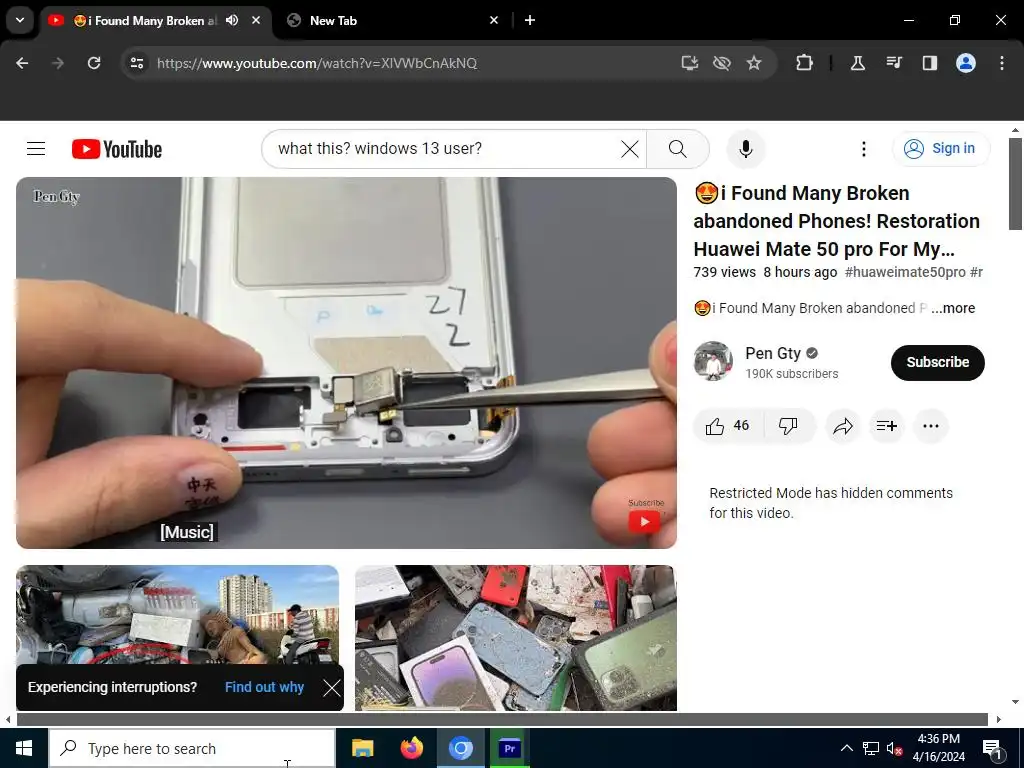Go to the YouTube home logo
Screen dimensions: 1024x768
[117, 149]
